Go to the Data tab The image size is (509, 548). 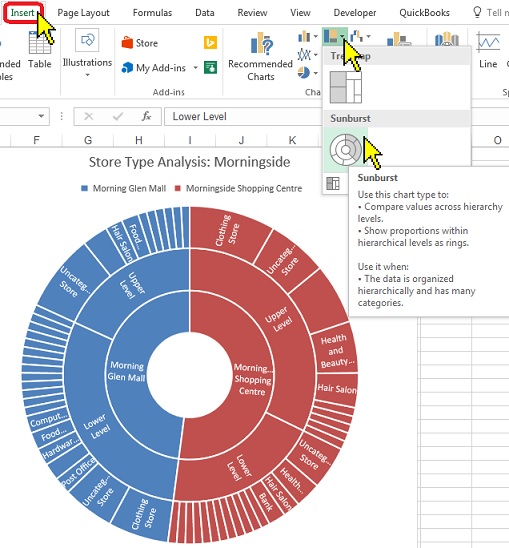point(205,13)
